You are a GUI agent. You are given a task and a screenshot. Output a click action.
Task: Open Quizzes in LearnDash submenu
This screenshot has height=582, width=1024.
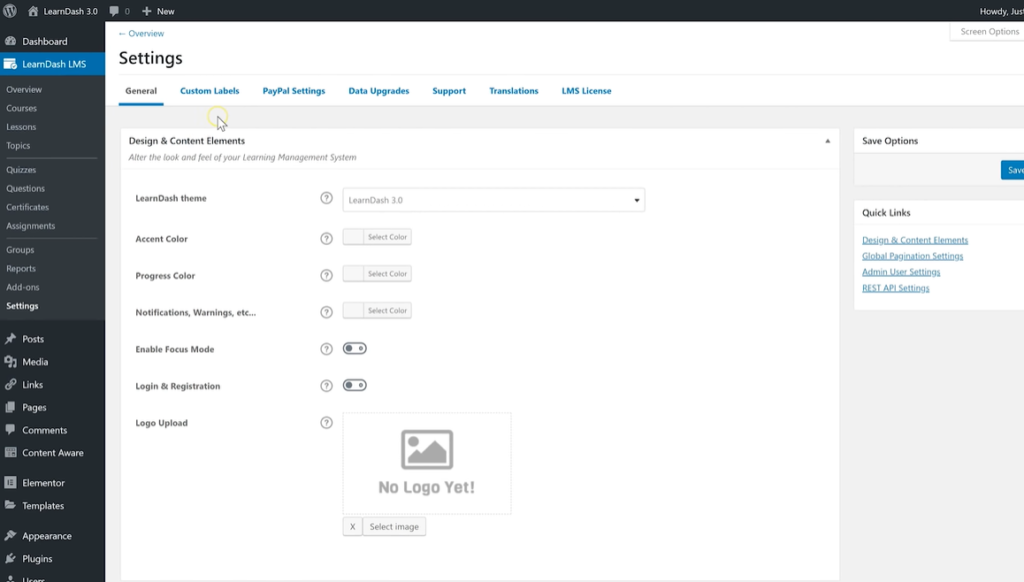click(x=21, y=170)
